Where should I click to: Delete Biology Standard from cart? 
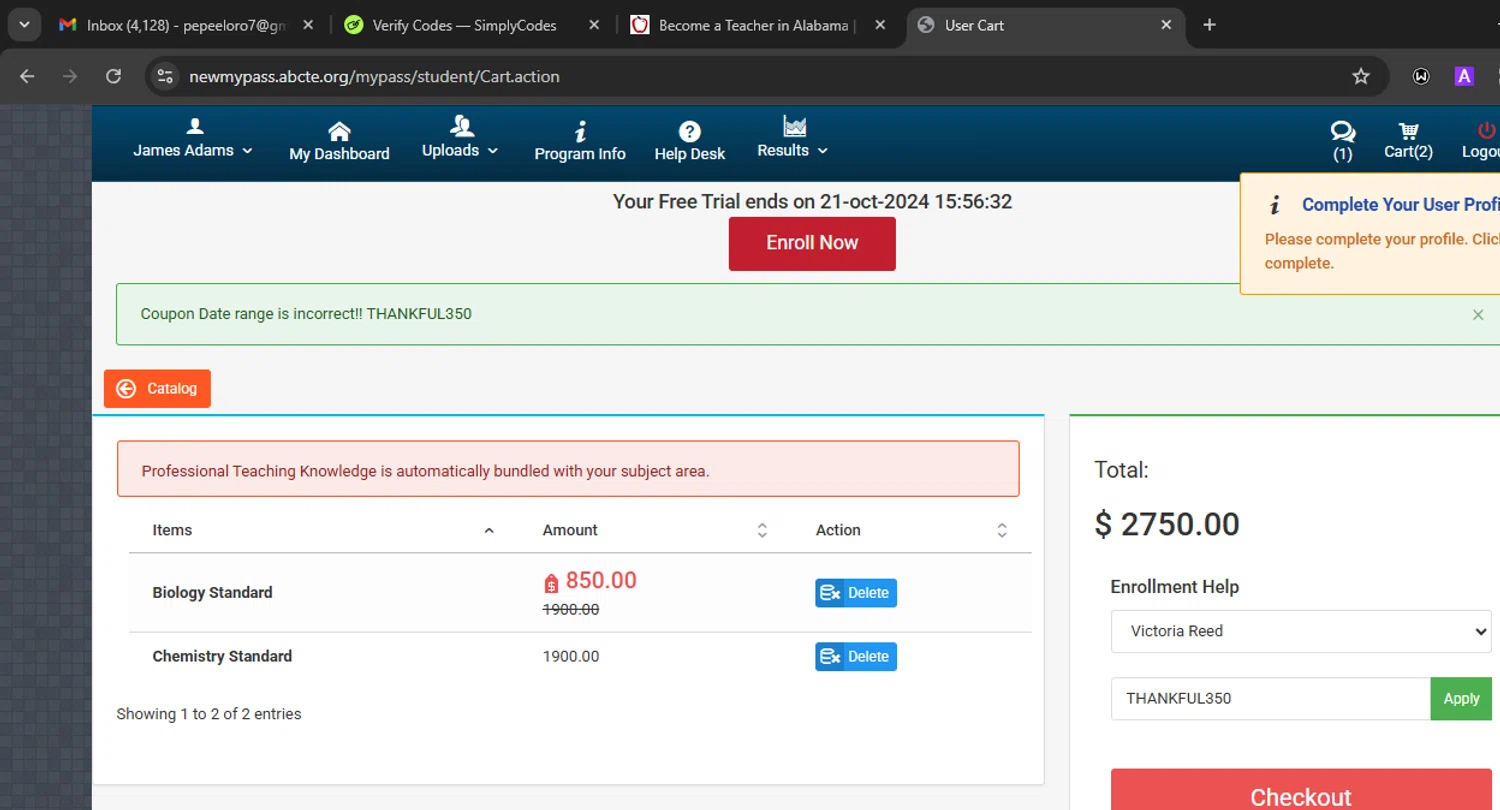coord(856,593)
